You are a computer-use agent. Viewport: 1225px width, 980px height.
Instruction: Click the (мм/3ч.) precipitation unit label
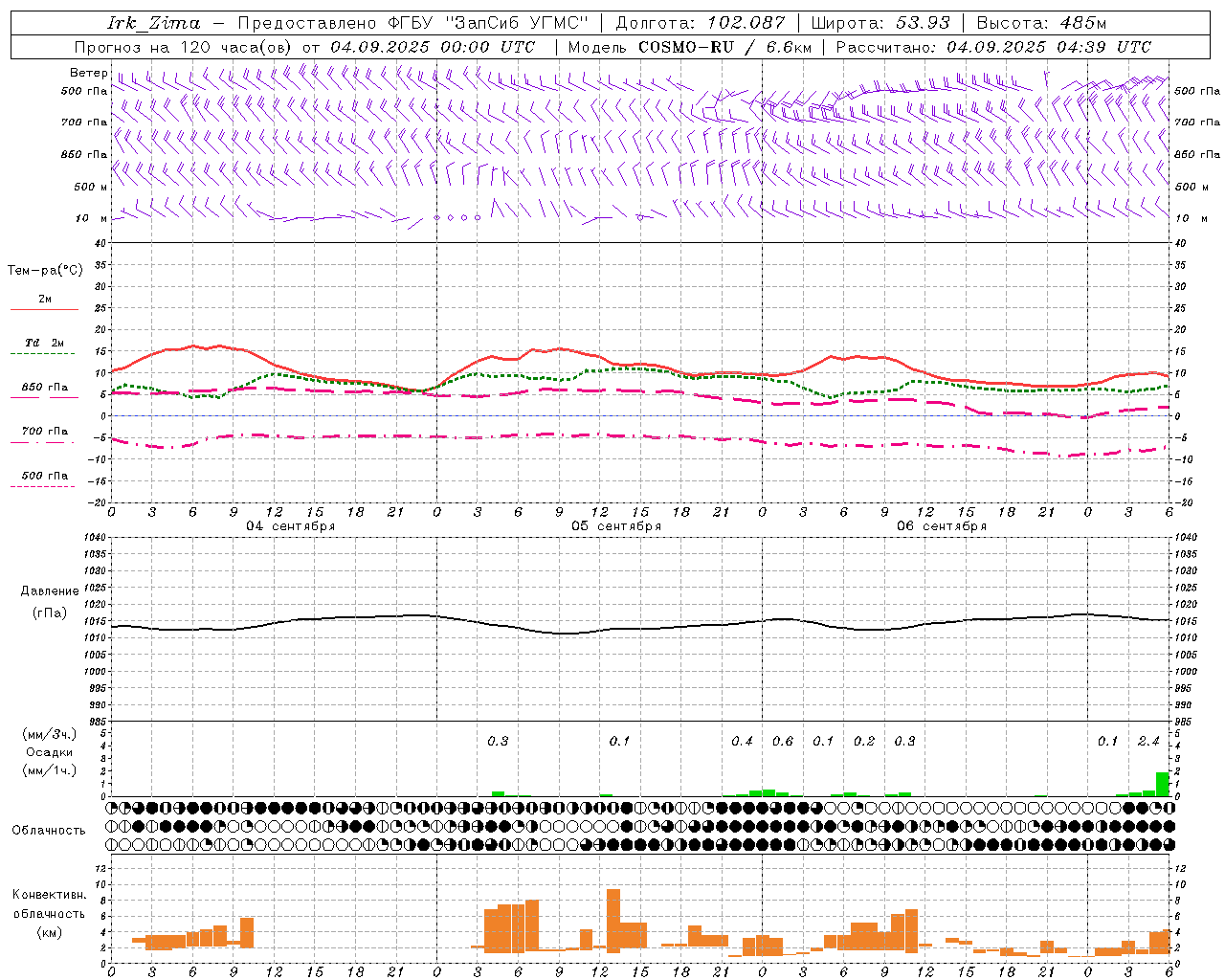(x=50, y=734)
